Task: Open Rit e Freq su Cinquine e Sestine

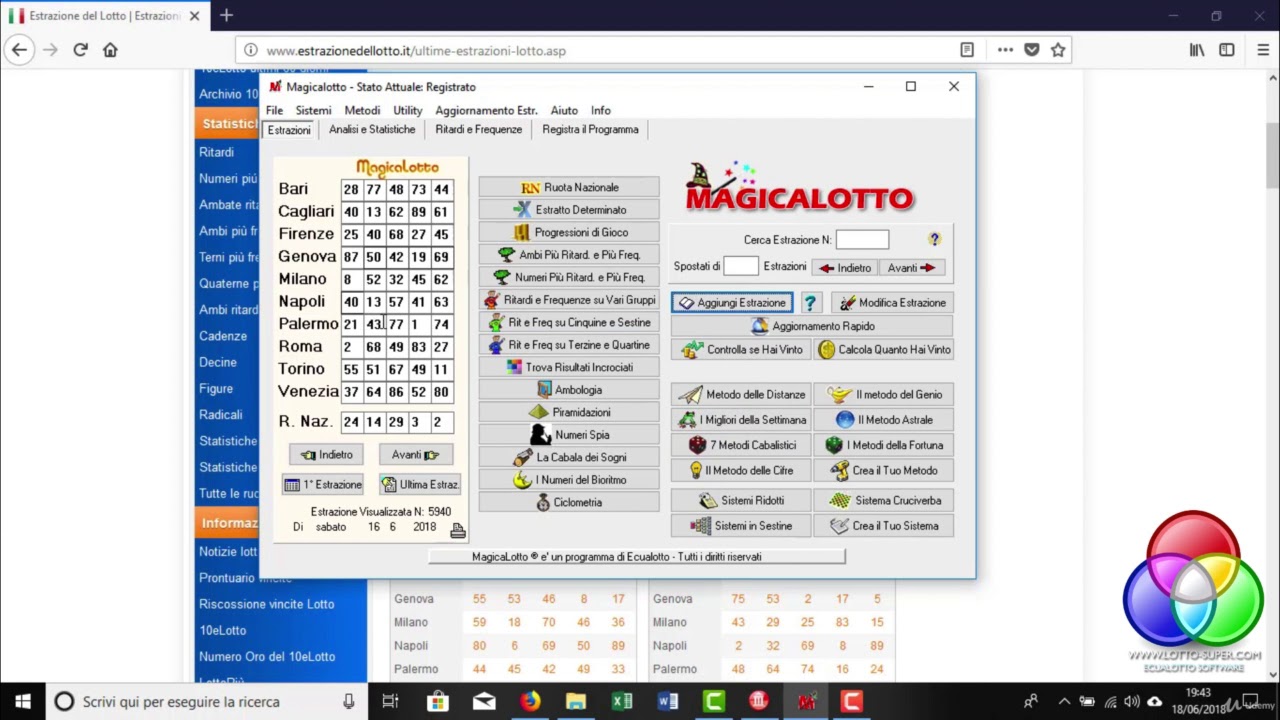Action: click(x=569, y=322)
